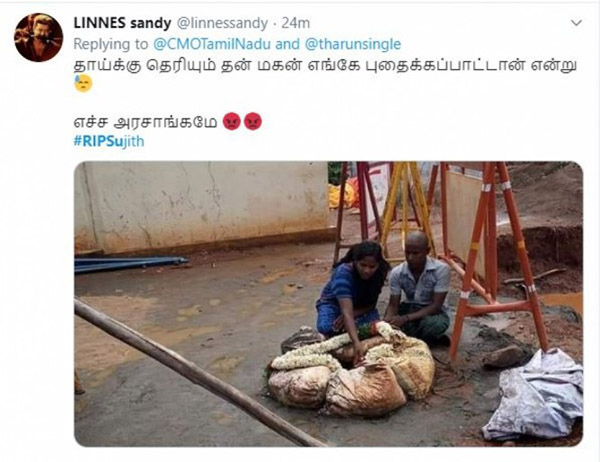Select the Tamil text beside angry emojis
This screenshot has height=462, width=600.
coord(145,122)
